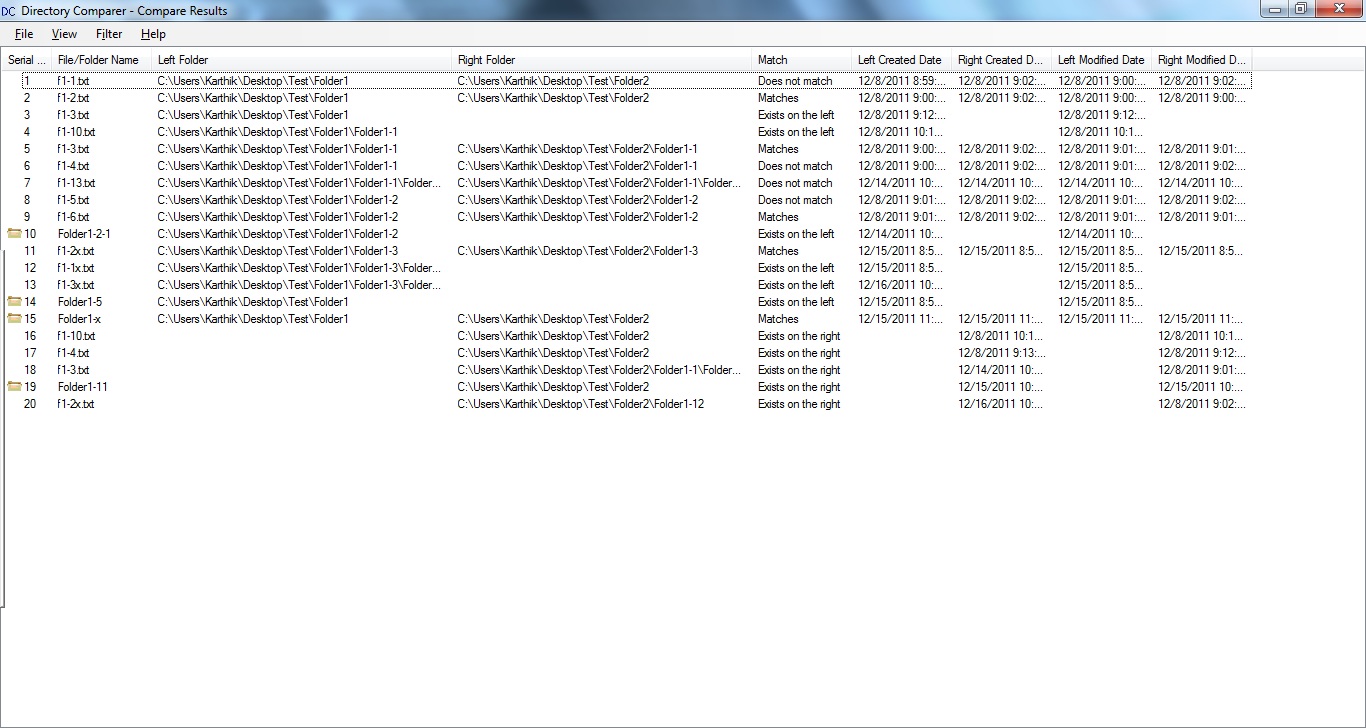Sort by Serial column header
Screen dimensions: 1366x728
[x=27, y=60]
